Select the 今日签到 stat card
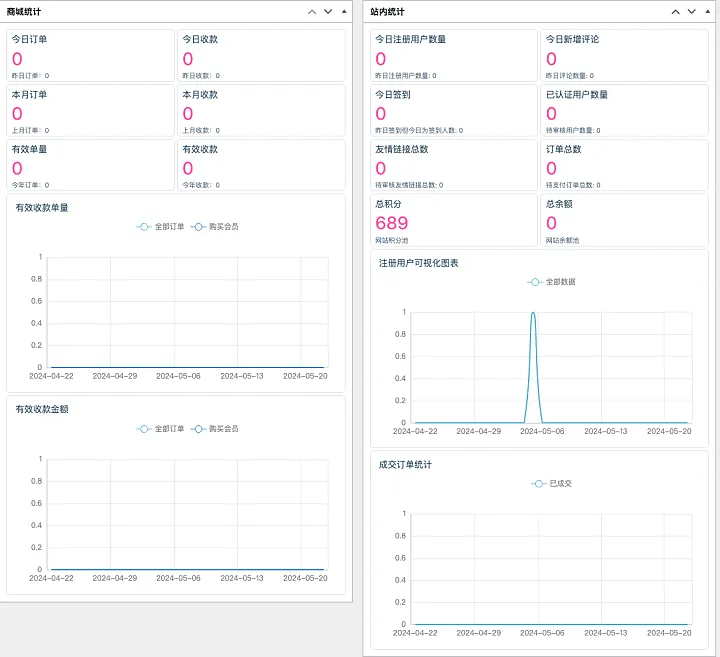The height and width of the screenshot is (657, 720). pyautogui.click(x=454, y=111)
